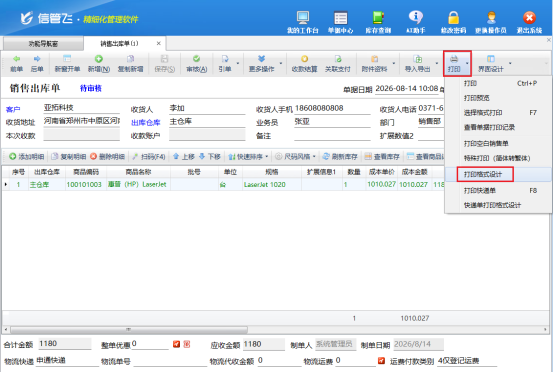Screen dimensions: 554x372
Task: Open 库存查询 in the header
Action: click(x=378, y=22)
